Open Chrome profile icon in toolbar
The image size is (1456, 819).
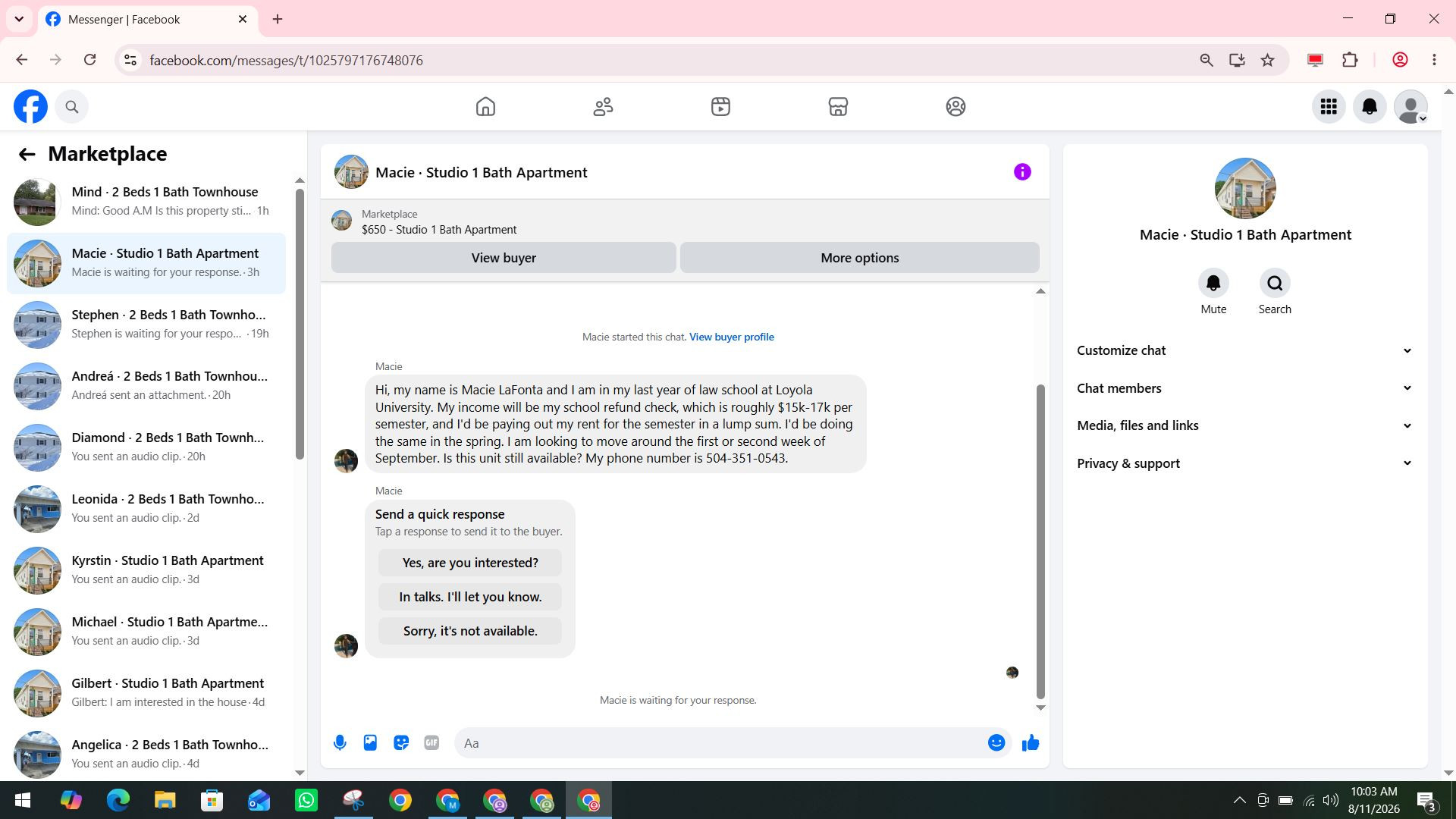[1400, 61]
